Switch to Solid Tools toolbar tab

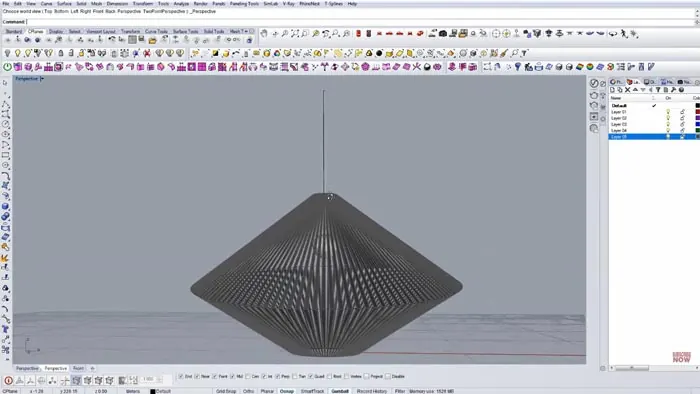[214, 32]
